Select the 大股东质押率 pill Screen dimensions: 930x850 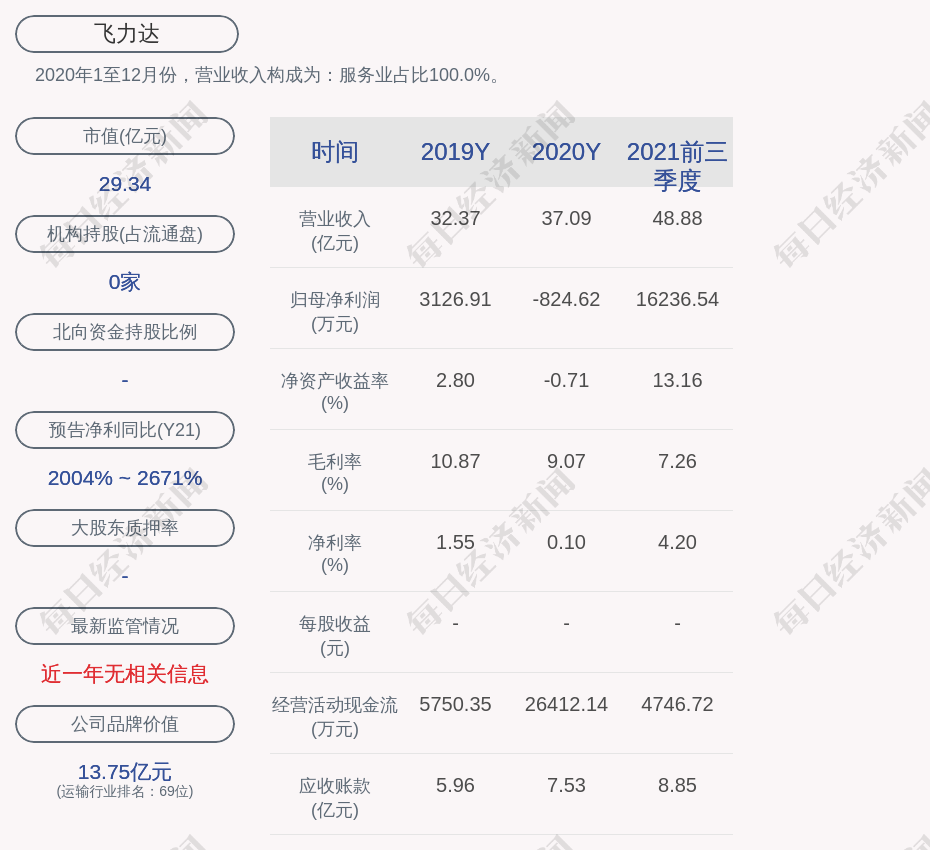tap(125, 527)
